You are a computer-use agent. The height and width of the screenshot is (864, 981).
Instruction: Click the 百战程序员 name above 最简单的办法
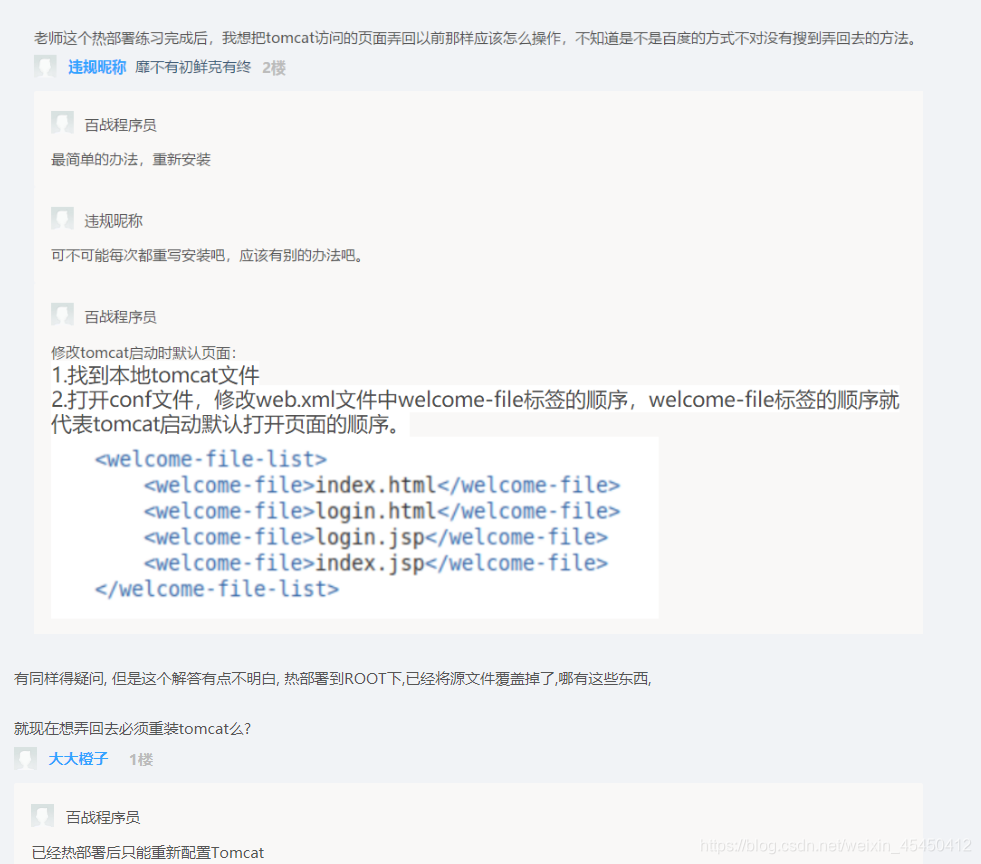pos(120,125)
